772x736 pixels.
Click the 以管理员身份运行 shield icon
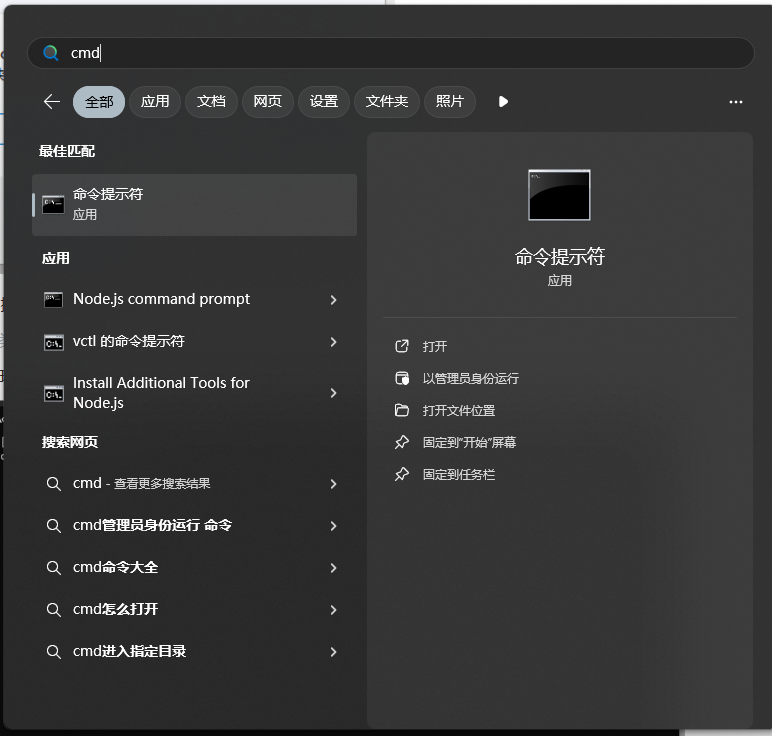coord(402,378)
